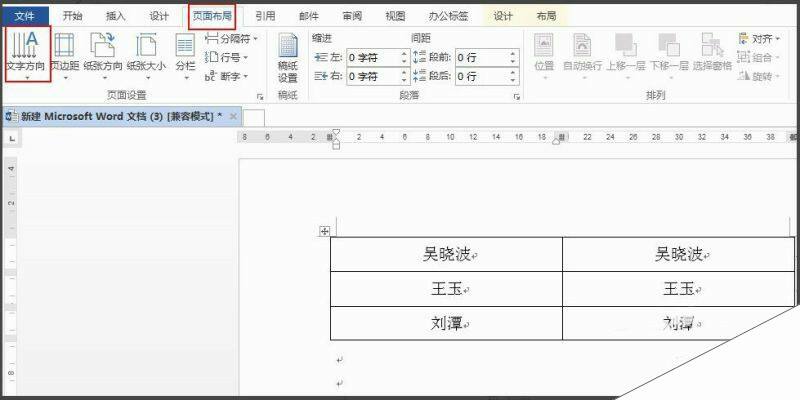Image resolution: width=800 pixels, height=400 pixels.
Task: Select the right column cell 王玉
Action: [679, 289]
